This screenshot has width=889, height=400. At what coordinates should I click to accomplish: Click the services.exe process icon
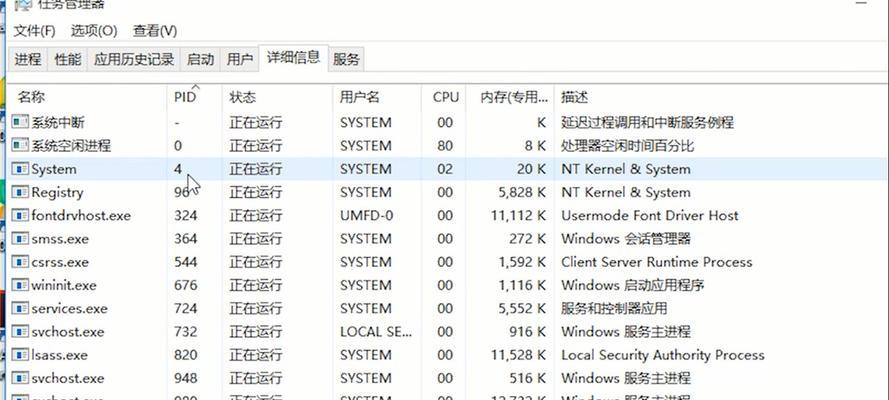(x=20, y=308)
